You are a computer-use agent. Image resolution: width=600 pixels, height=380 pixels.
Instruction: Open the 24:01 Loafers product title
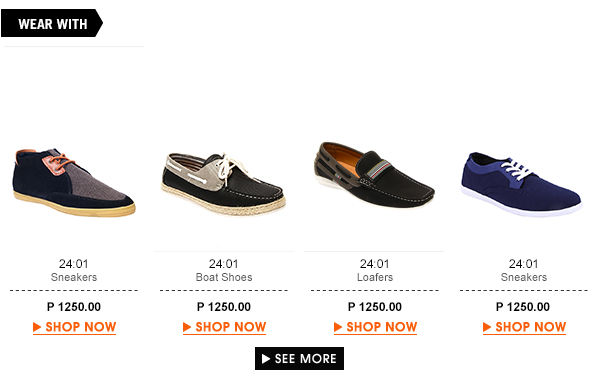point(375,271)
